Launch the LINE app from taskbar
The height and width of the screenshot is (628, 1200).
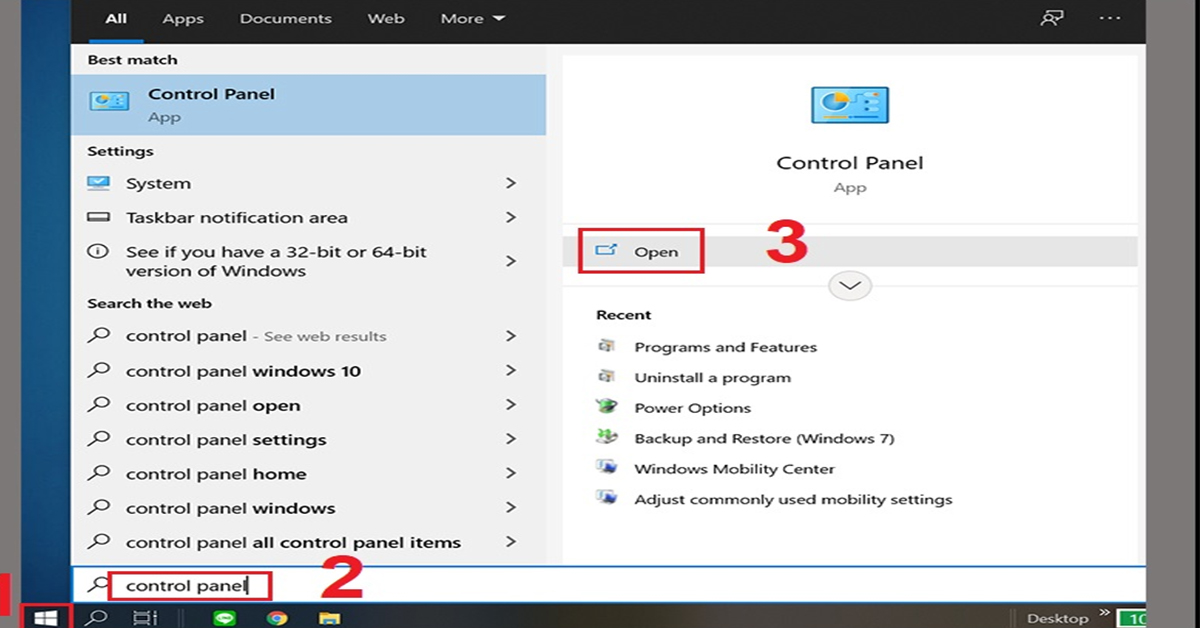225,617
